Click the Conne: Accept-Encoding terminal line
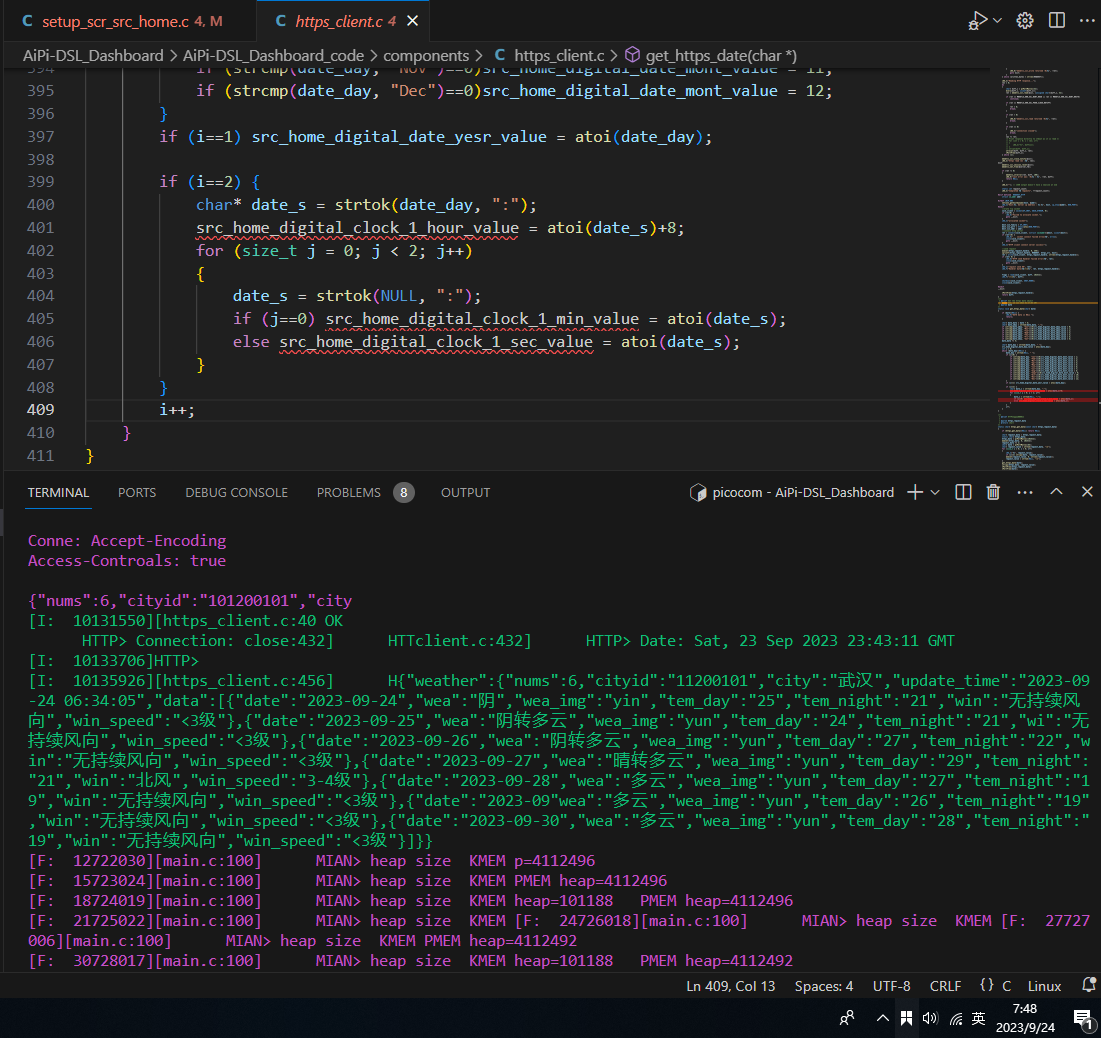Image resolution: width=1101 pixels, height=1038 pixels. coord(127,541)
